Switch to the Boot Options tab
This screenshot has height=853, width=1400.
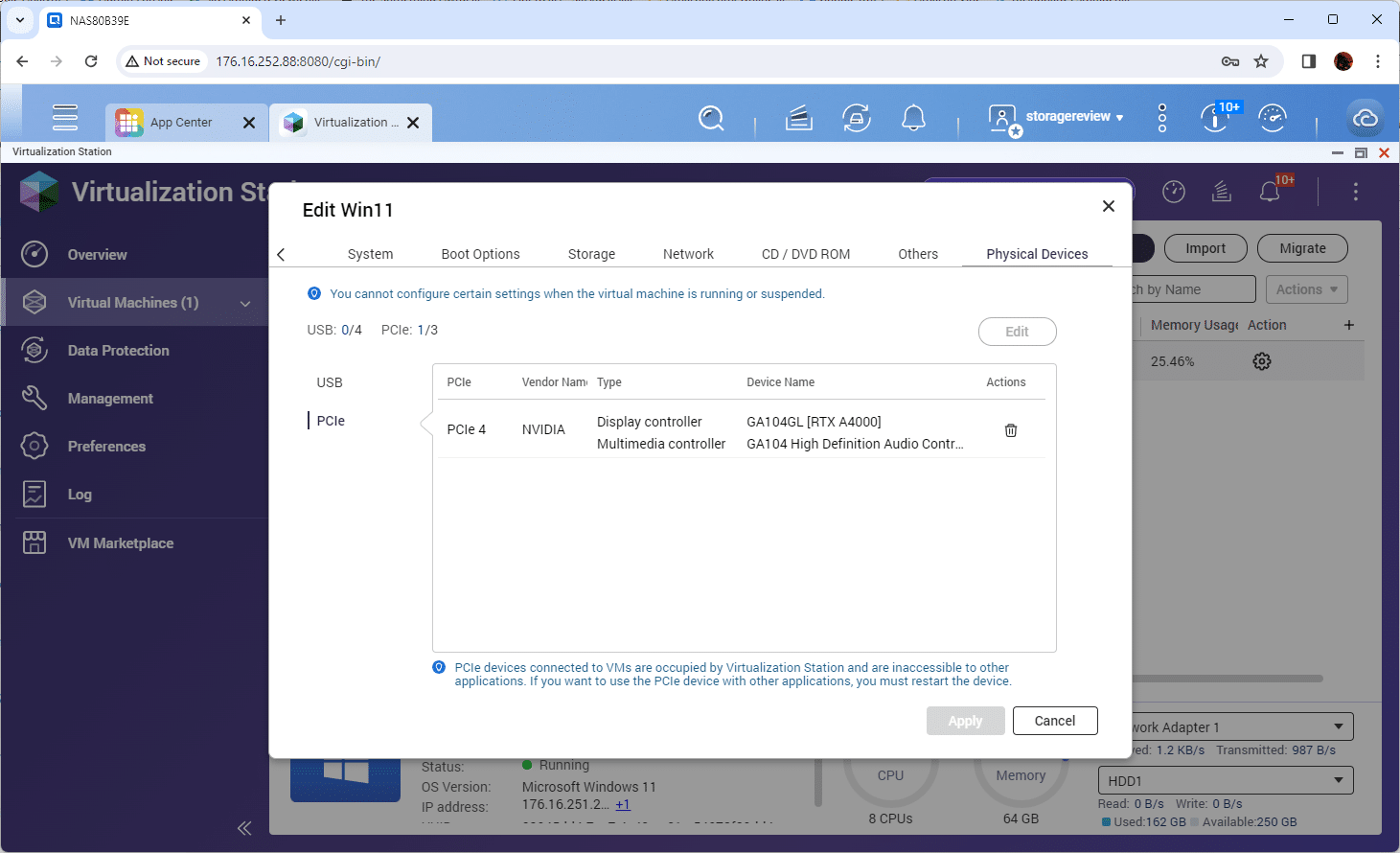point(480,254)
